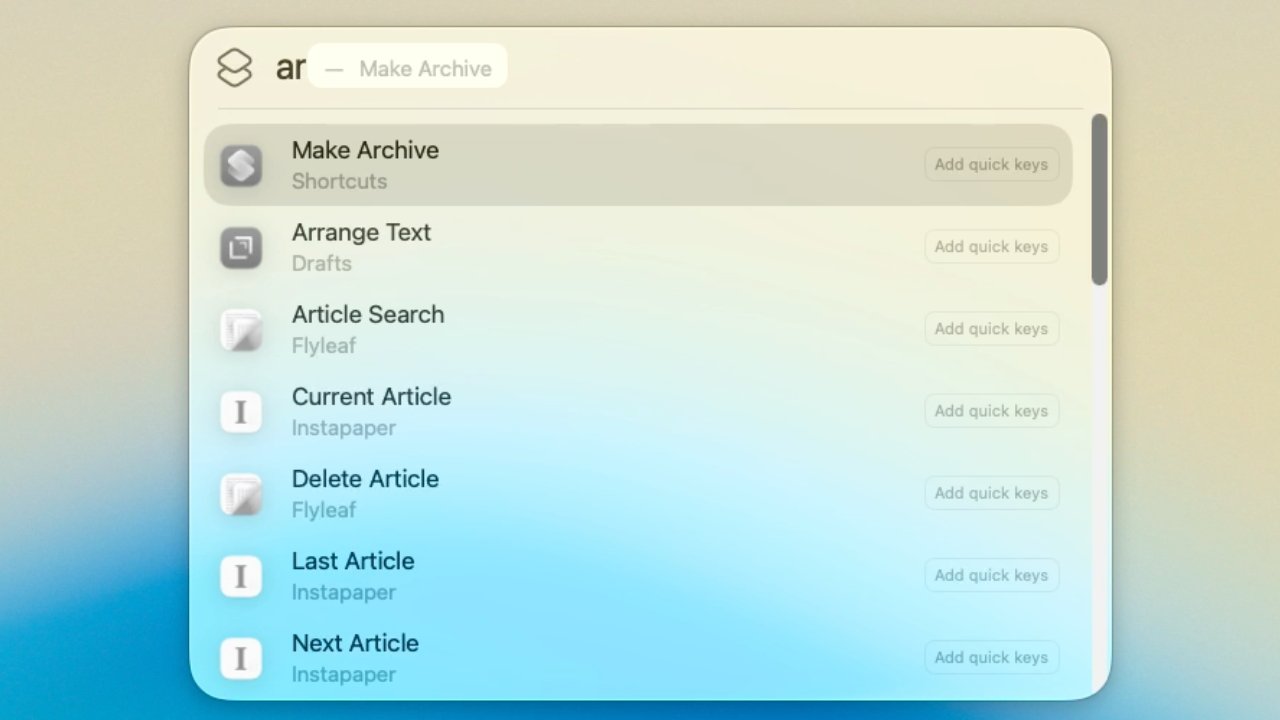Click the Make Archive autocomplete suggestion
Screen dimensions: 1280x720
pyautogui.click(x=407, y=66)
